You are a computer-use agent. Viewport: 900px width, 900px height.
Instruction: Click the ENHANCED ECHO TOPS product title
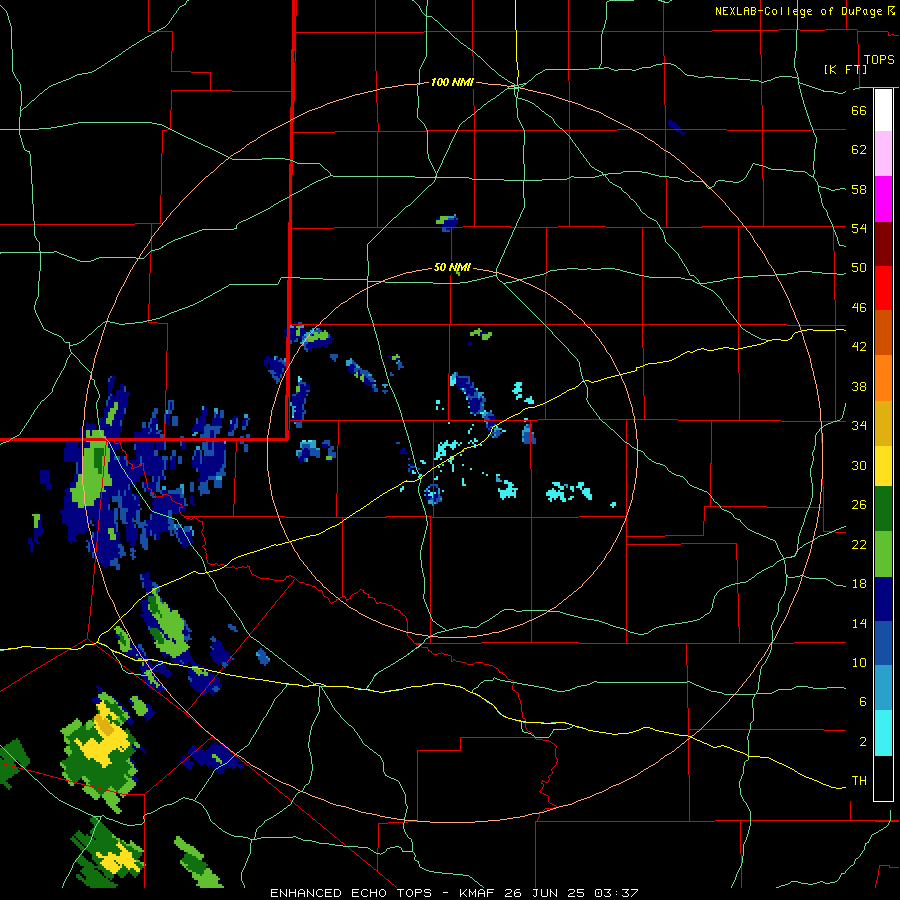(351, 893)
